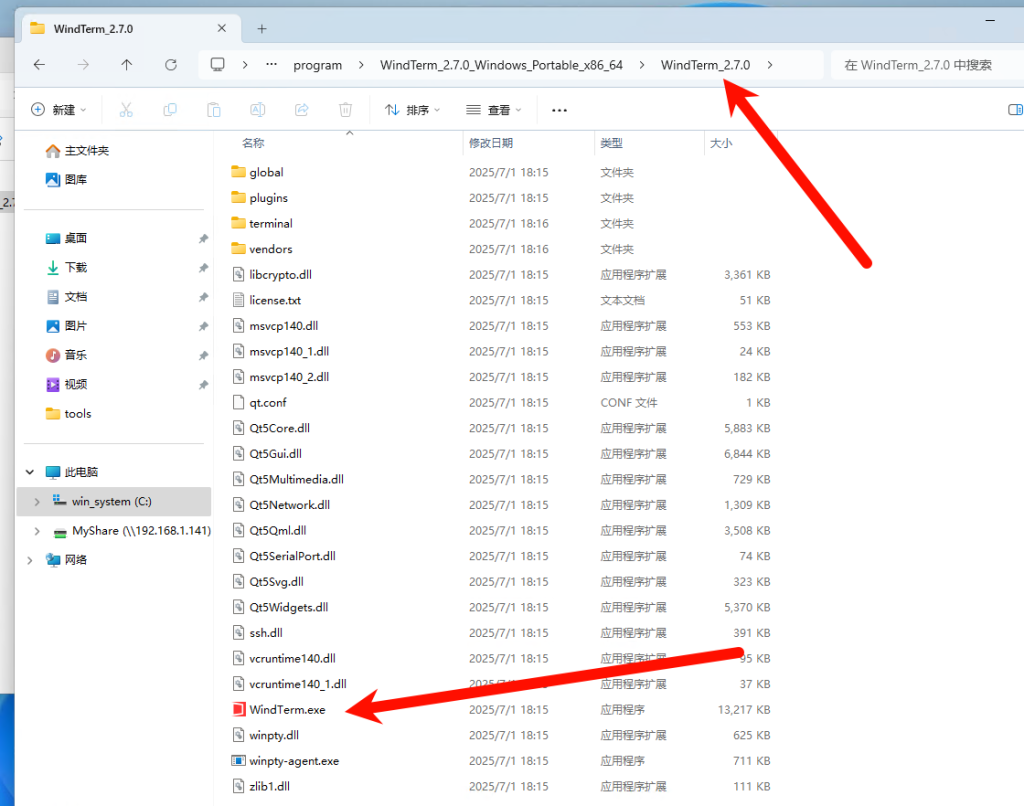Viewport: 1024px width, 806px height.
Task: Open the 查看 View dropdown
Action: tap(494, 110)
